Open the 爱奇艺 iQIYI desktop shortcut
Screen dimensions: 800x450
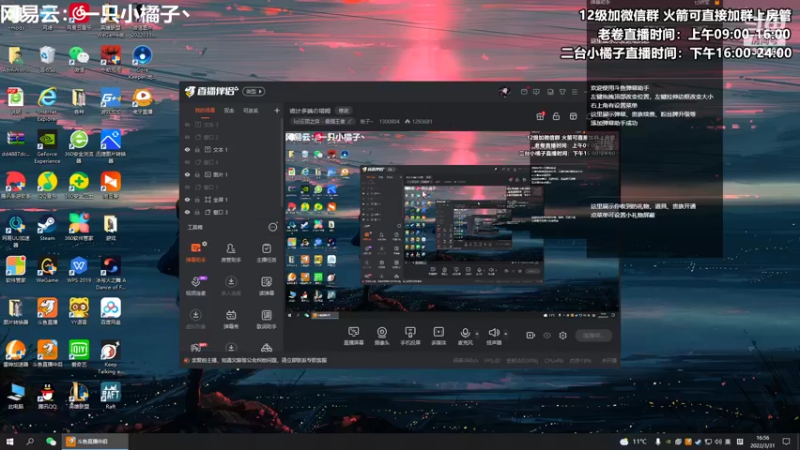coord(79,354)
